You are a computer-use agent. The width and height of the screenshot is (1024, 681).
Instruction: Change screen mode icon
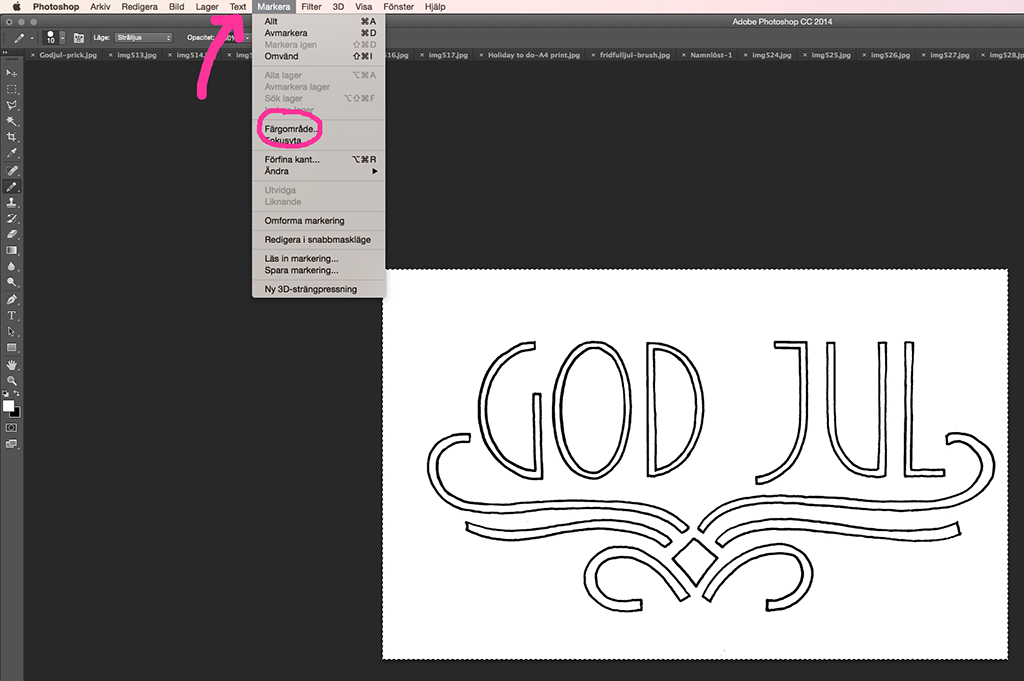(x=12, y=444)
